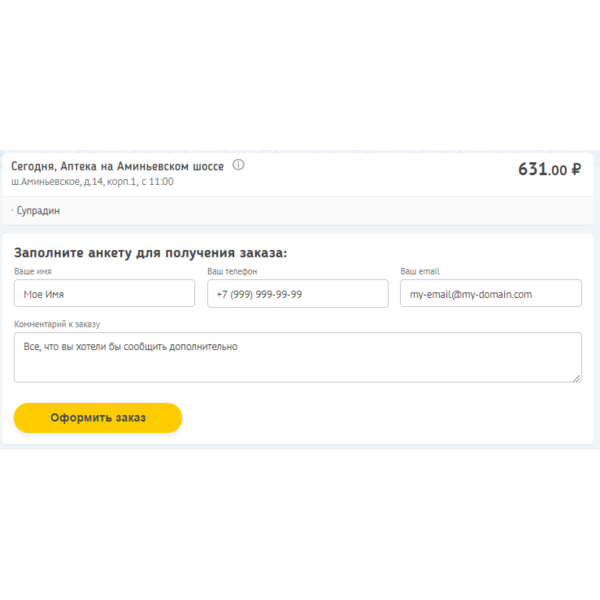Click the 'Ваш email' field label
600x600 pixels.
(x=420, y=271)
